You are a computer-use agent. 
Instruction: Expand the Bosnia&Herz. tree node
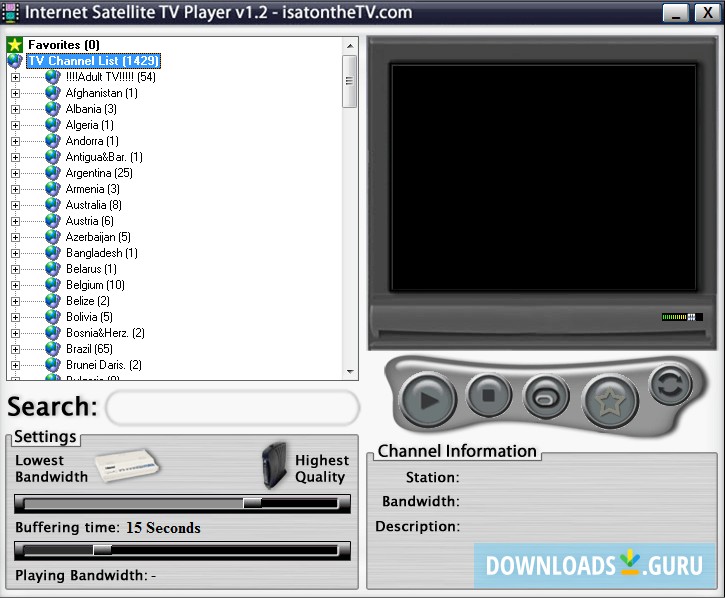tap(15, 333)
